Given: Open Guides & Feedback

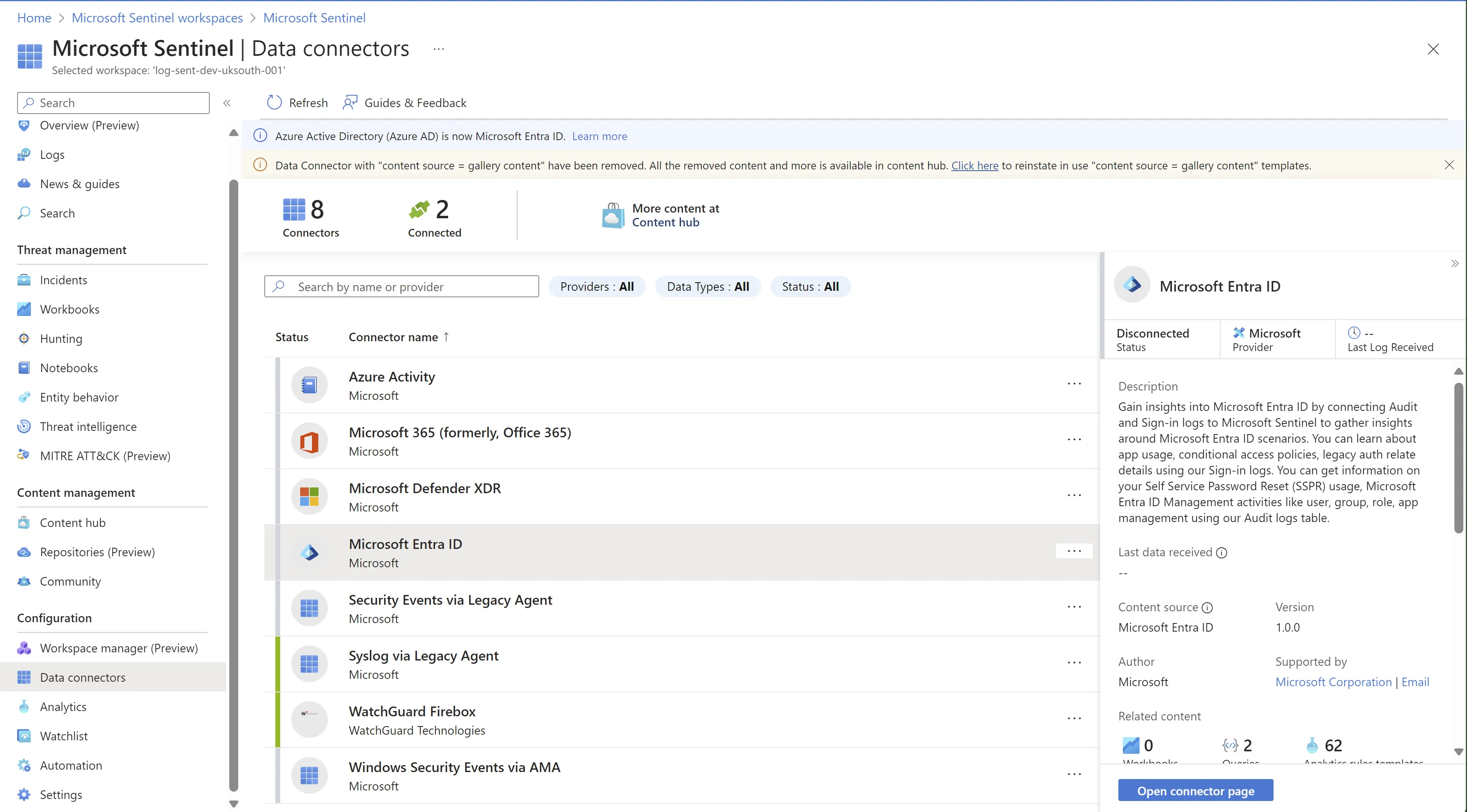Looking at the screenshot, I should (404, 103).
